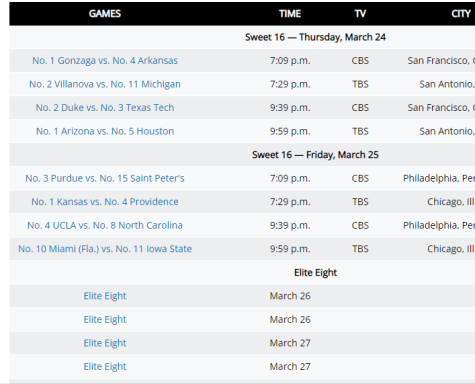Open the Miami (Fla.) vs. Iowa State link
The width and height of the screenshot is (475, 384).
coord(105,249)
